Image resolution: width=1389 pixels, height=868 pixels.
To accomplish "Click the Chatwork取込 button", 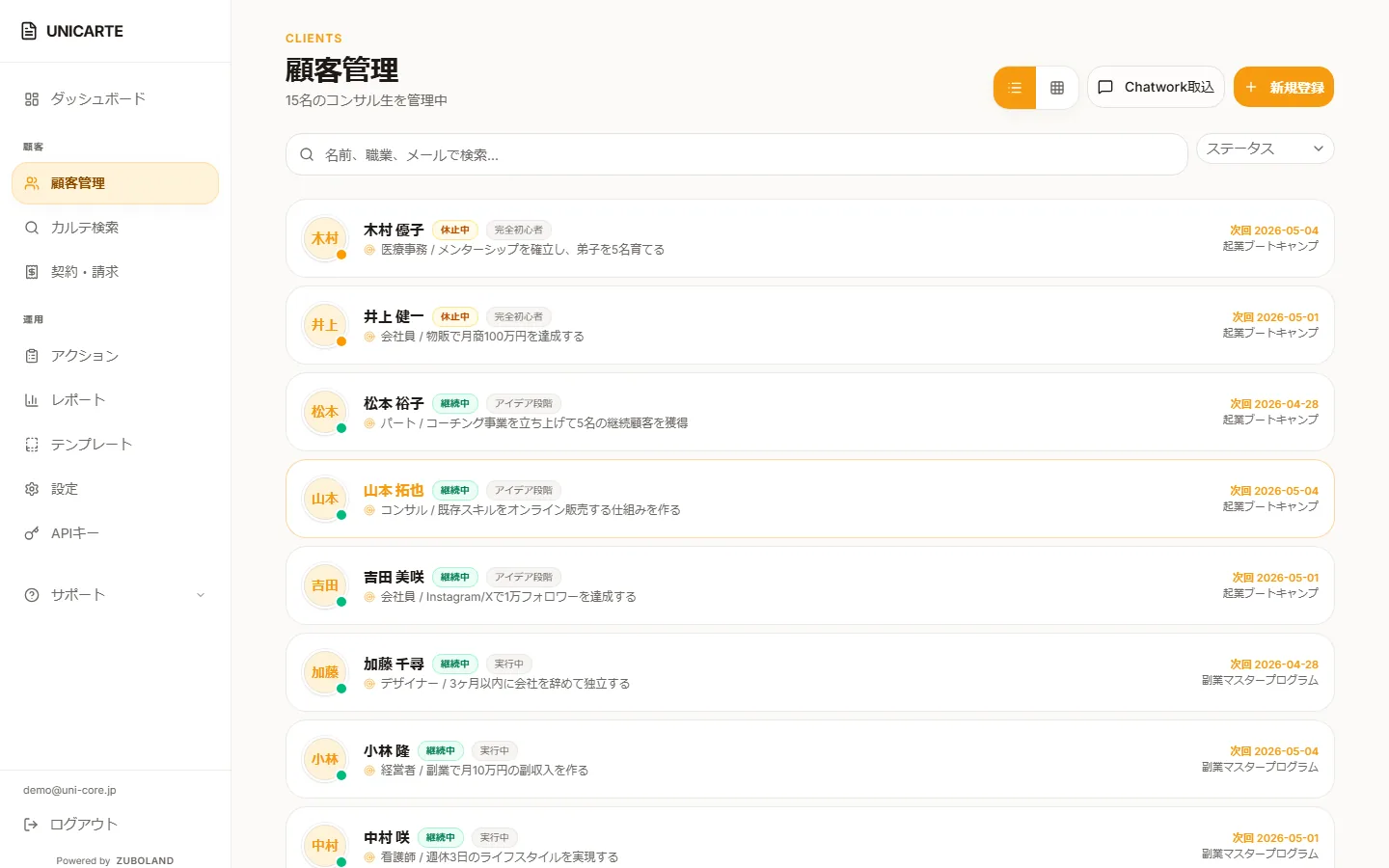I will click(x=1156, y=87).
